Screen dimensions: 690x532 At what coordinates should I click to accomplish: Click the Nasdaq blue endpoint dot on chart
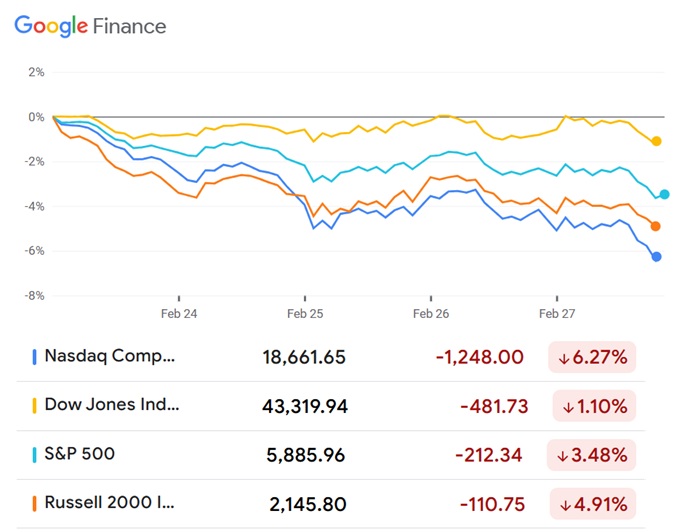click(657, 257)
